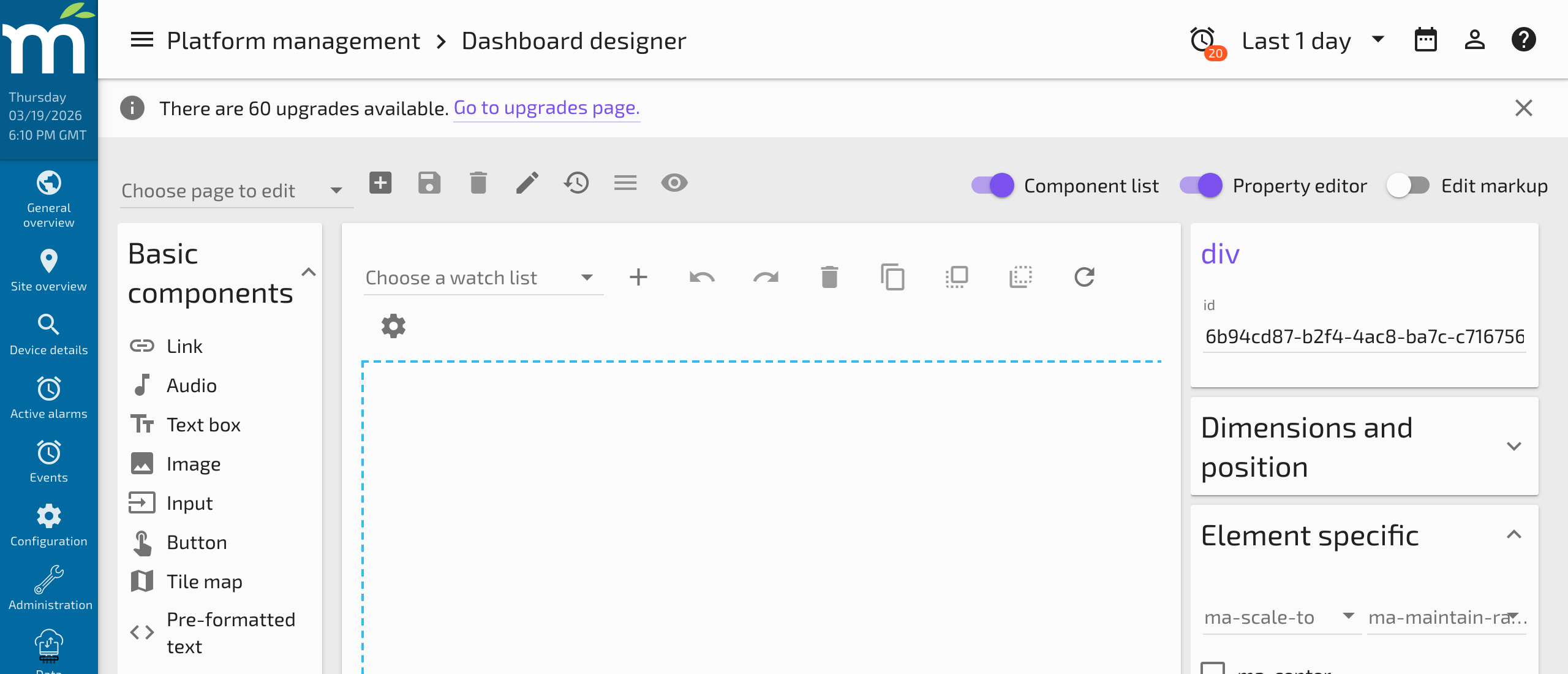Select the pencil edit tool
Viewport: 1568px width, 674px height.
tap(527, 183)
